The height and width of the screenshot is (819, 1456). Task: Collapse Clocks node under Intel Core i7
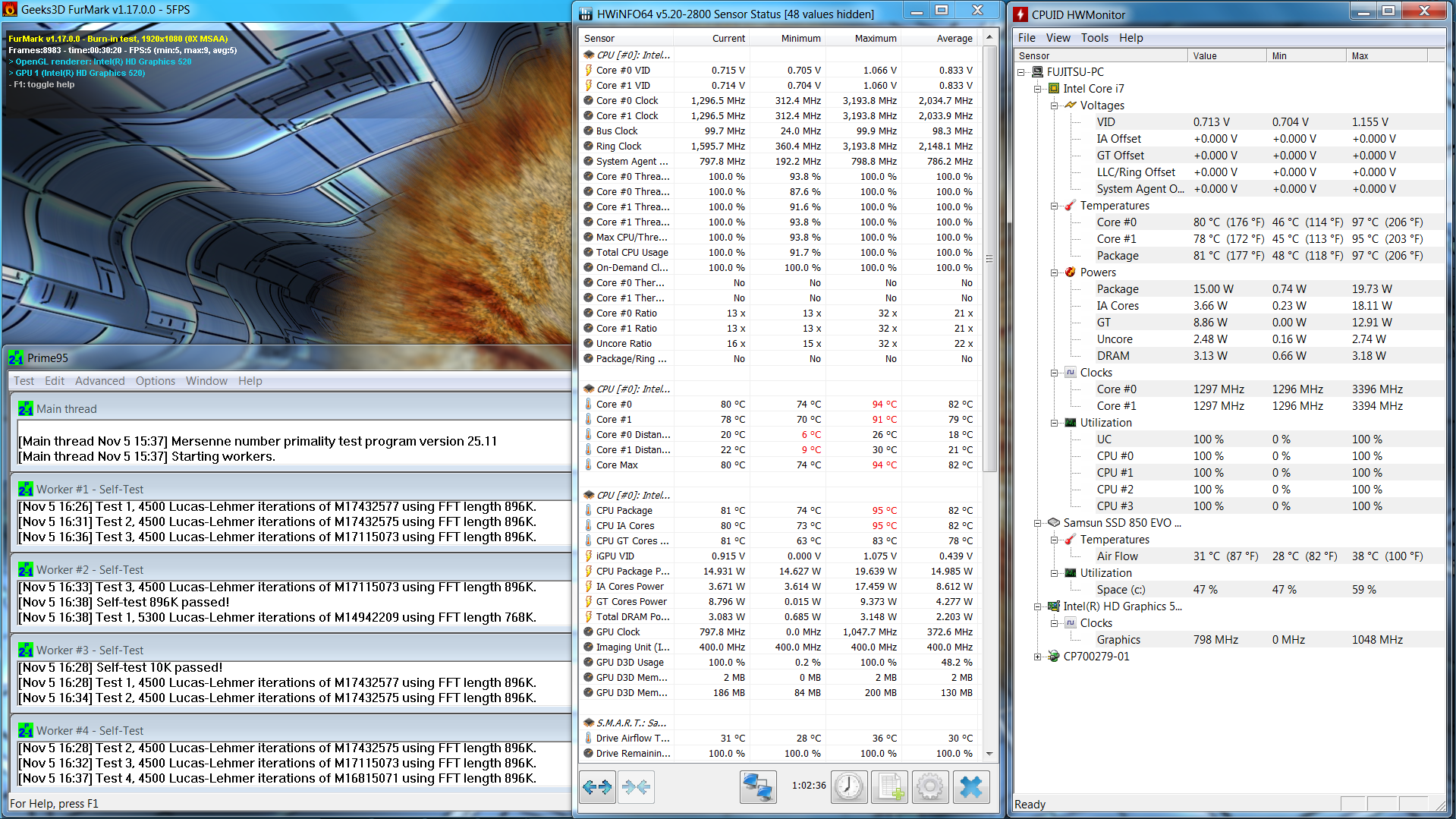tap(1055, 373)
